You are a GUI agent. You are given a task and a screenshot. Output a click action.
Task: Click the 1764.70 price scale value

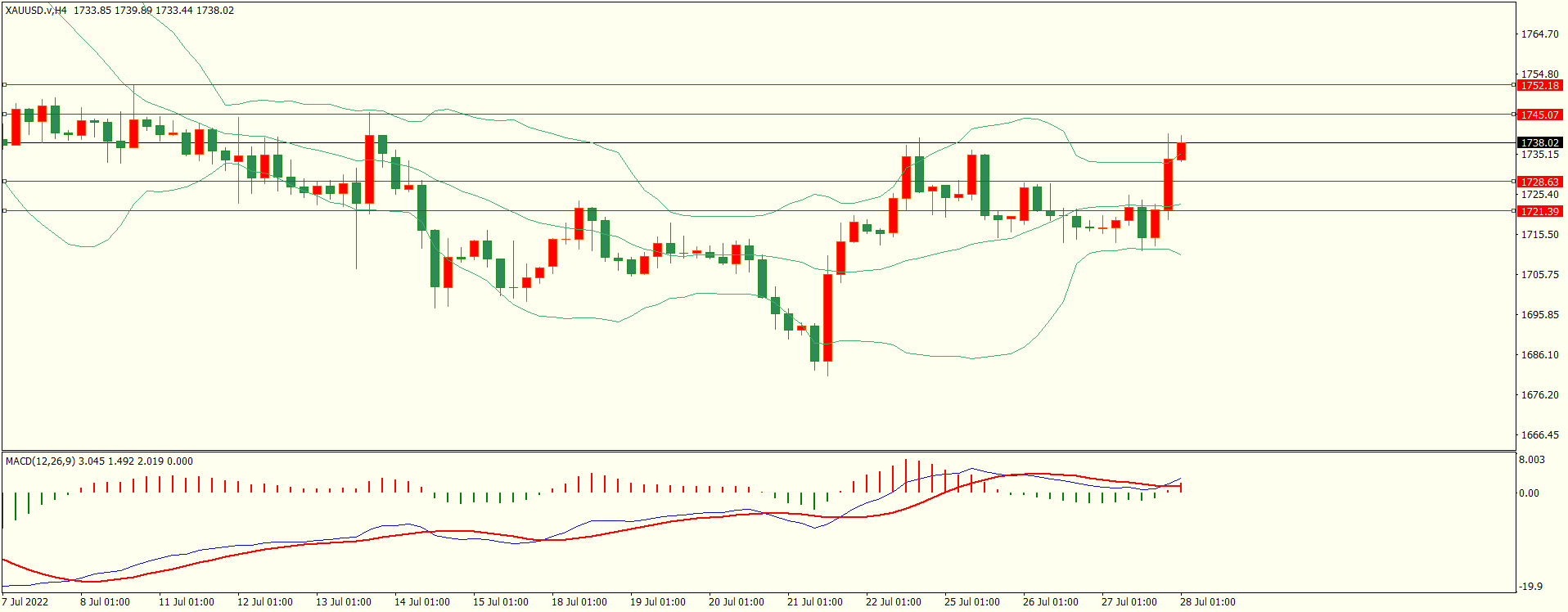(1539, 34)
